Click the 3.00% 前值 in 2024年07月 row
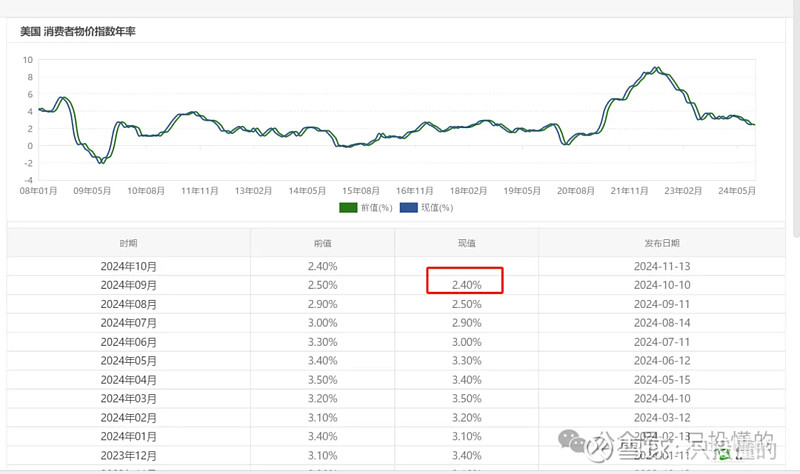This screenshot has width=800, height=474. click(322, 323)
